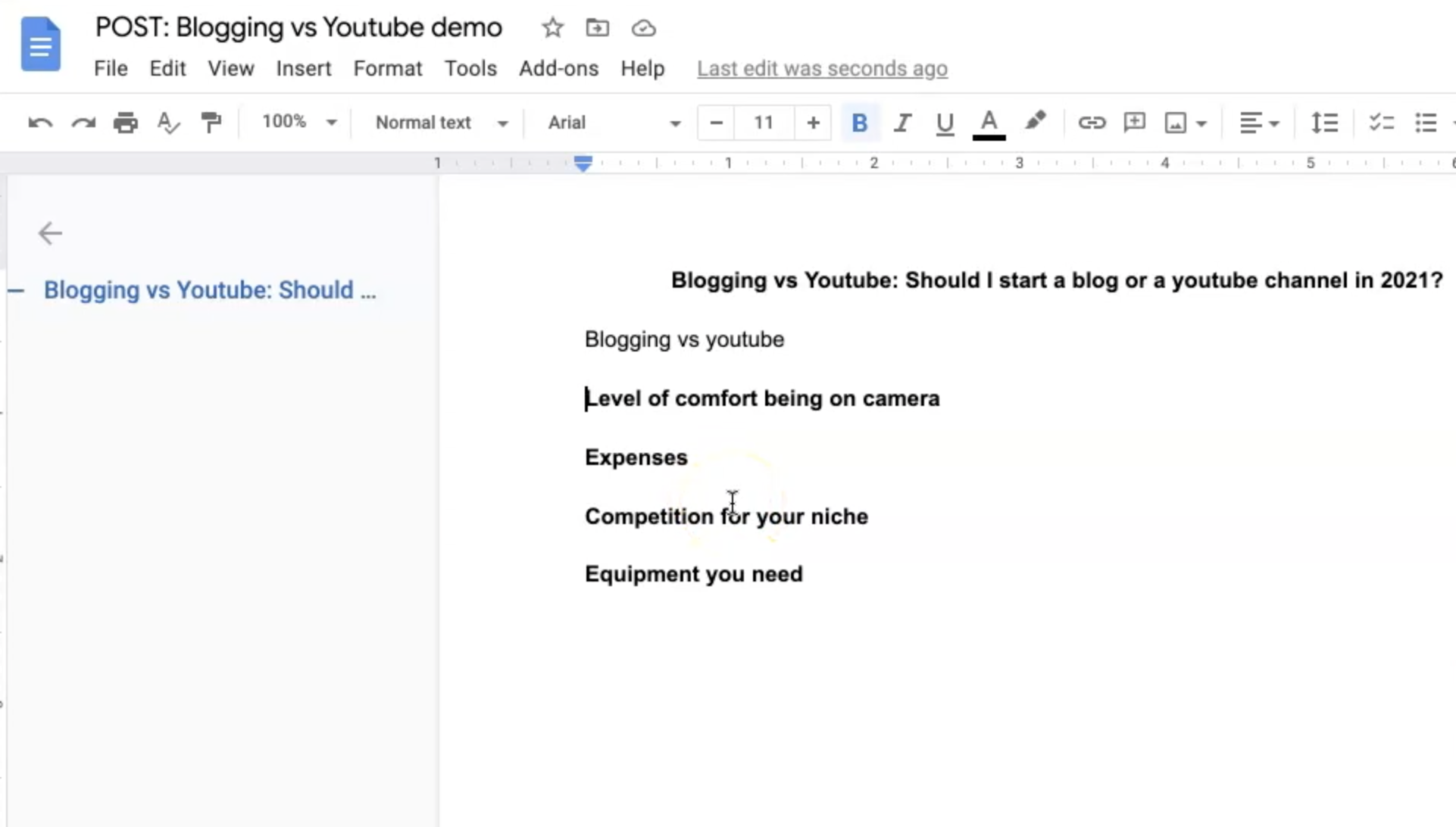
Task: Open 'Last edit was seconds ago' history
Action: [822, 69]
